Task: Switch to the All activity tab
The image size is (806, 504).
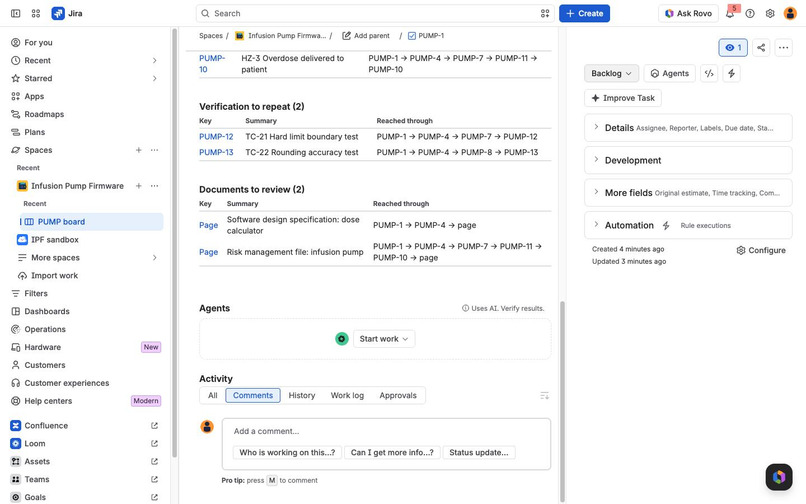Action: click(x=212, y=395)
